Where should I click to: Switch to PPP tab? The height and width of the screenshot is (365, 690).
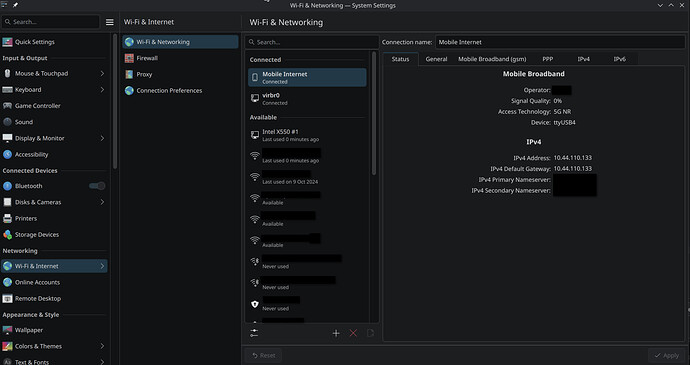547,59
